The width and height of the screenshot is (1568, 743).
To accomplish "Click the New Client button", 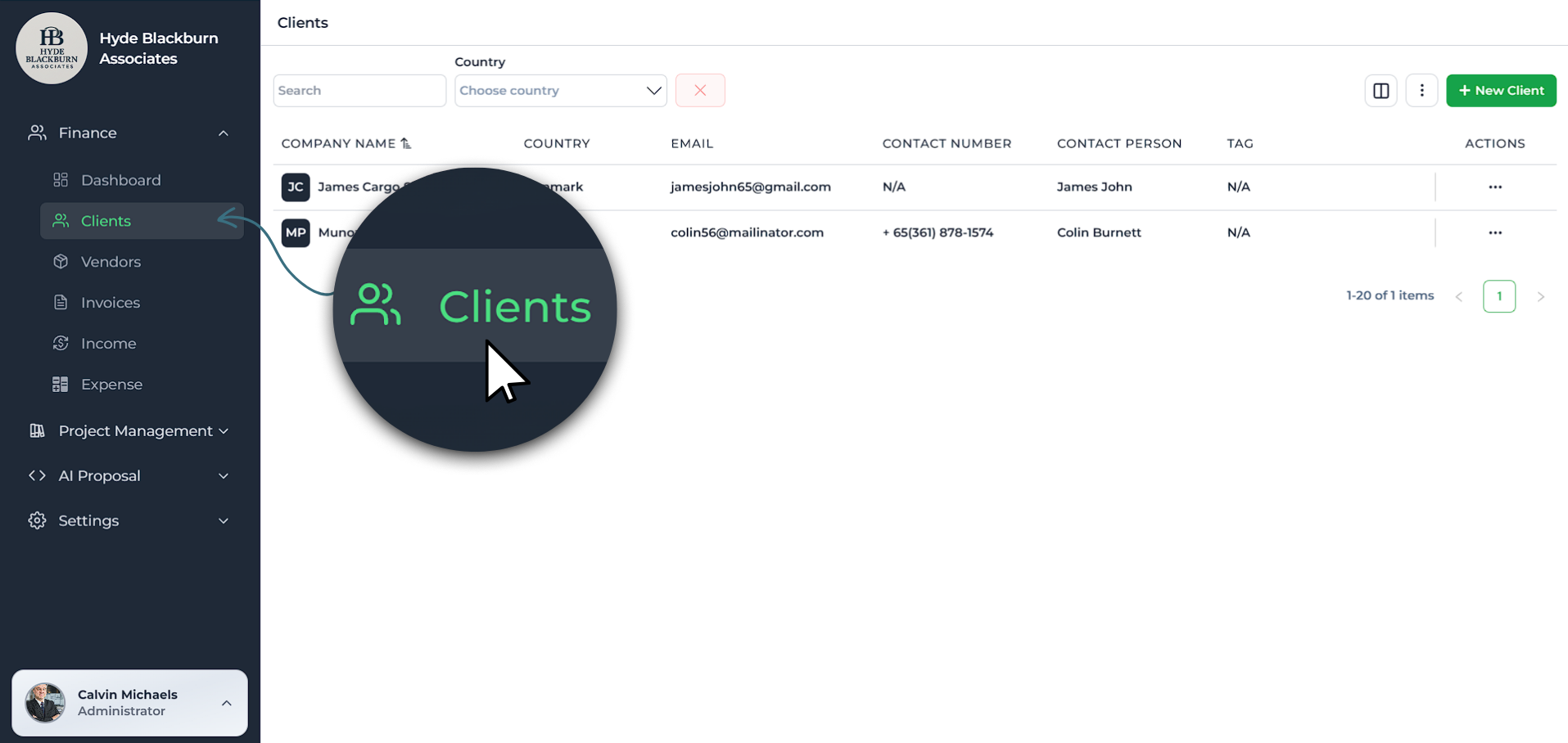I will [1500, 91].
